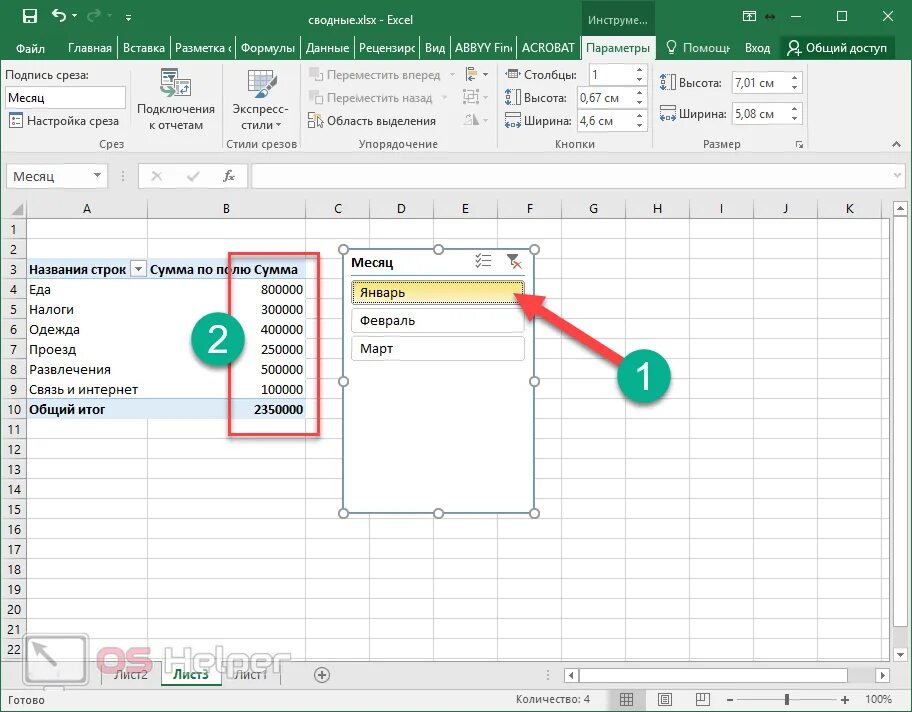
Task: Select Март in the slicer
Action: click(437, 348)
